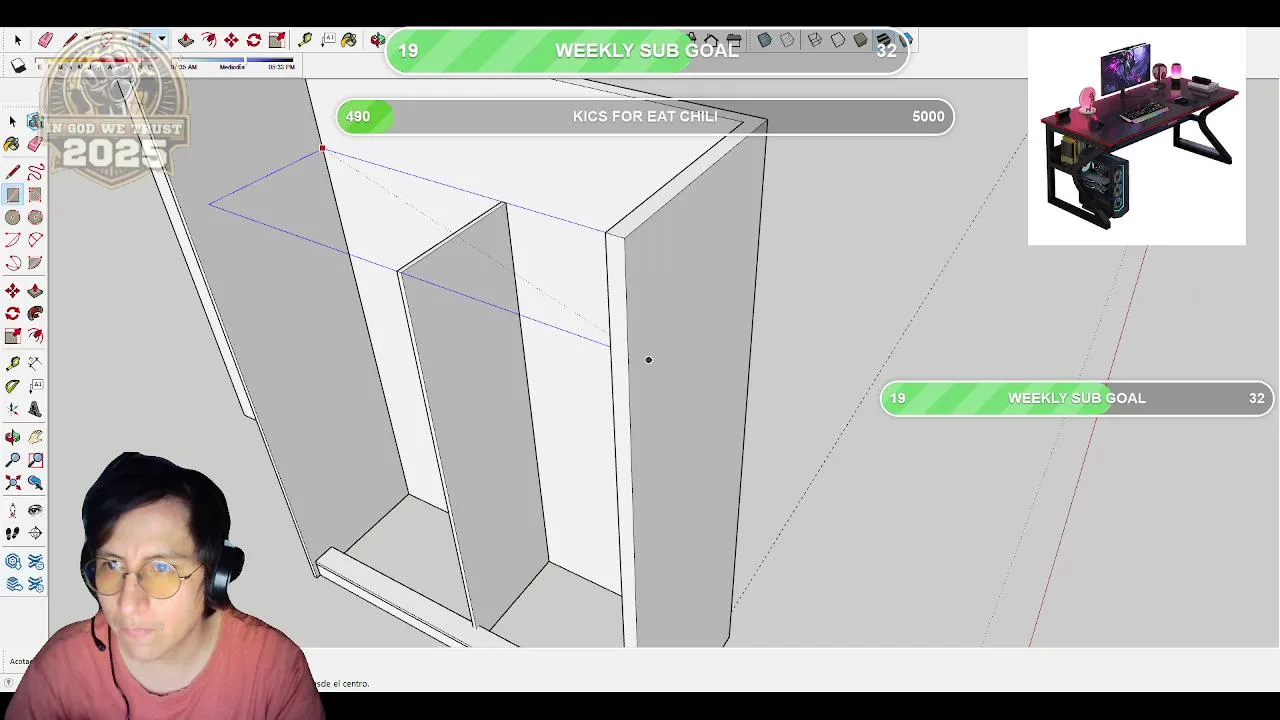Click the Rotate tool in top toolbar
This screenshot has height=720, width=1280.
click(x=254, y=40)
